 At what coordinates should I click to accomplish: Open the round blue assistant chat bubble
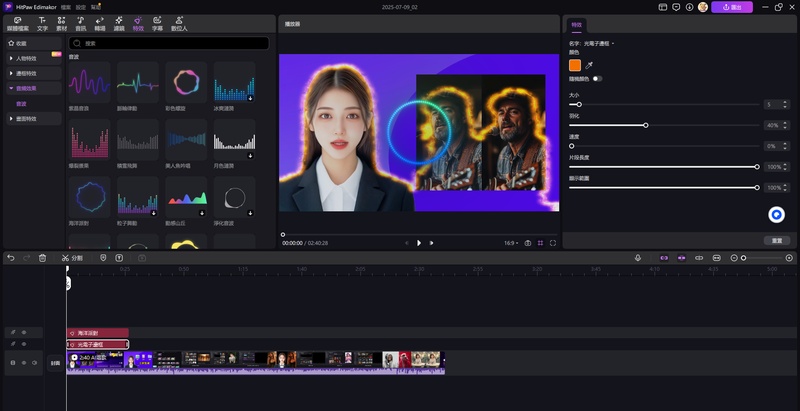pyautogui.click(x=777, y=215)
